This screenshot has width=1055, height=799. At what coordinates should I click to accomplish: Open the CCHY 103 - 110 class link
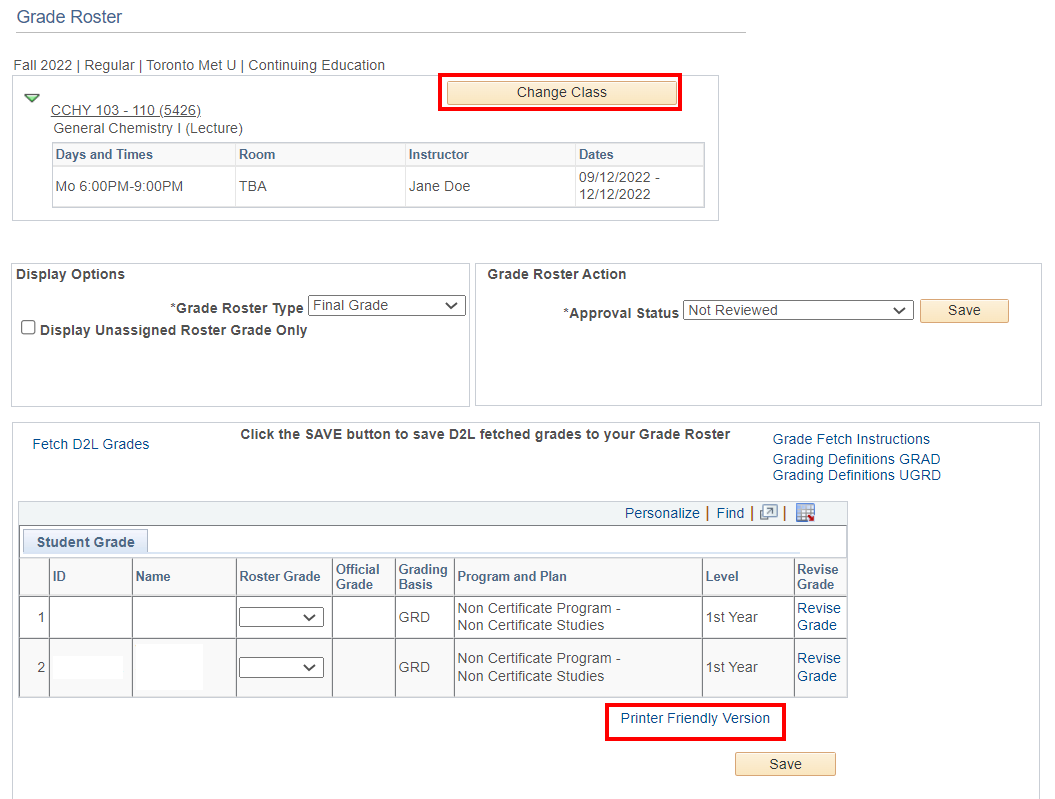pyautogui.click(x=126, y=110)
